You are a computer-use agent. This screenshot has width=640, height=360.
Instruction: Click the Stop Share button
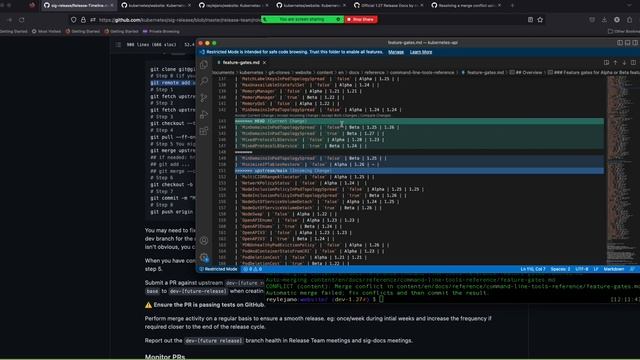(360, 19)
